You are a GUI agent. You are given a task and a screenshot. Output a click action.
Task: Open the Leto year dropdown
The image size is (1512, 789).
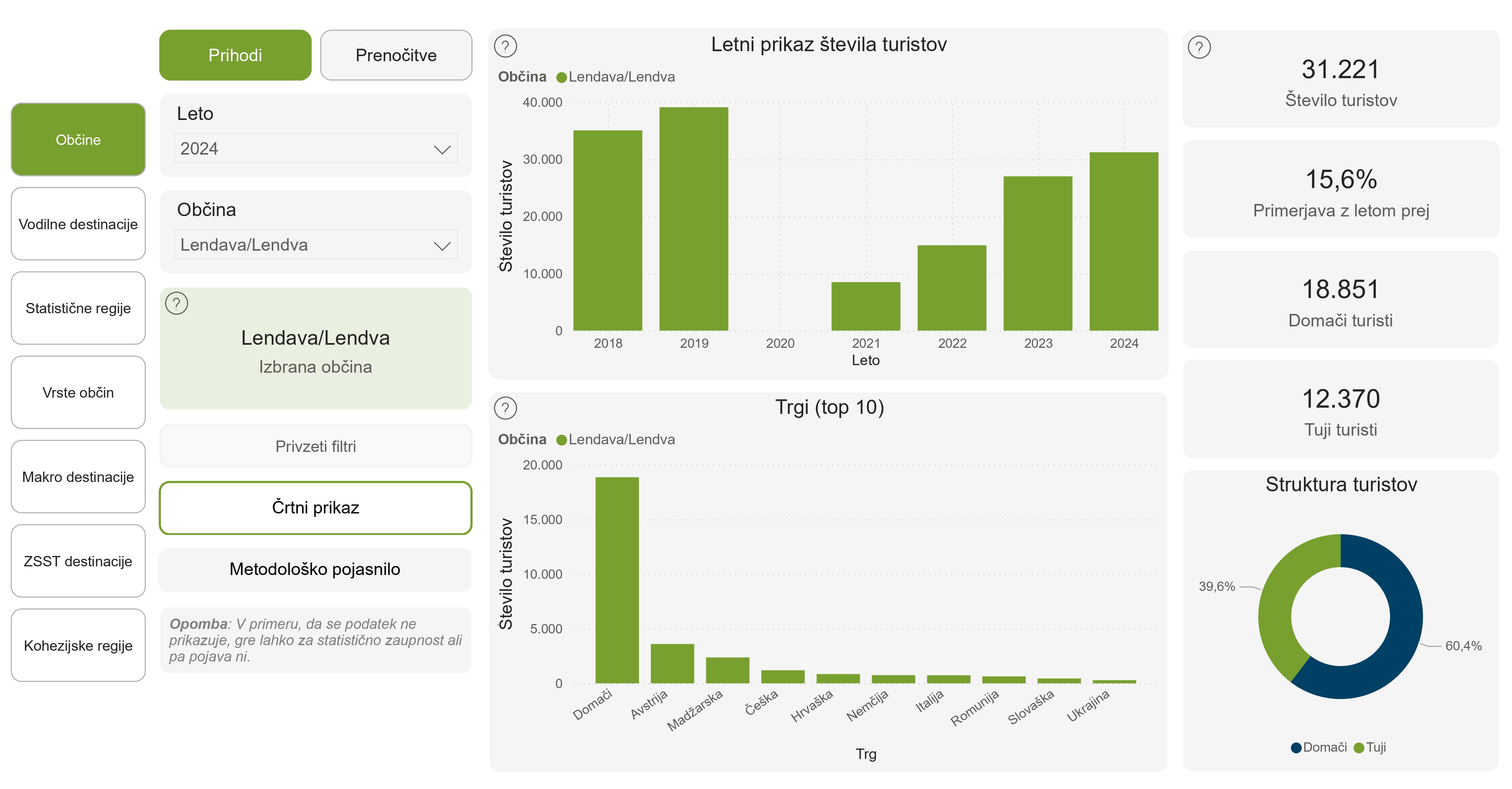(315, 149)
